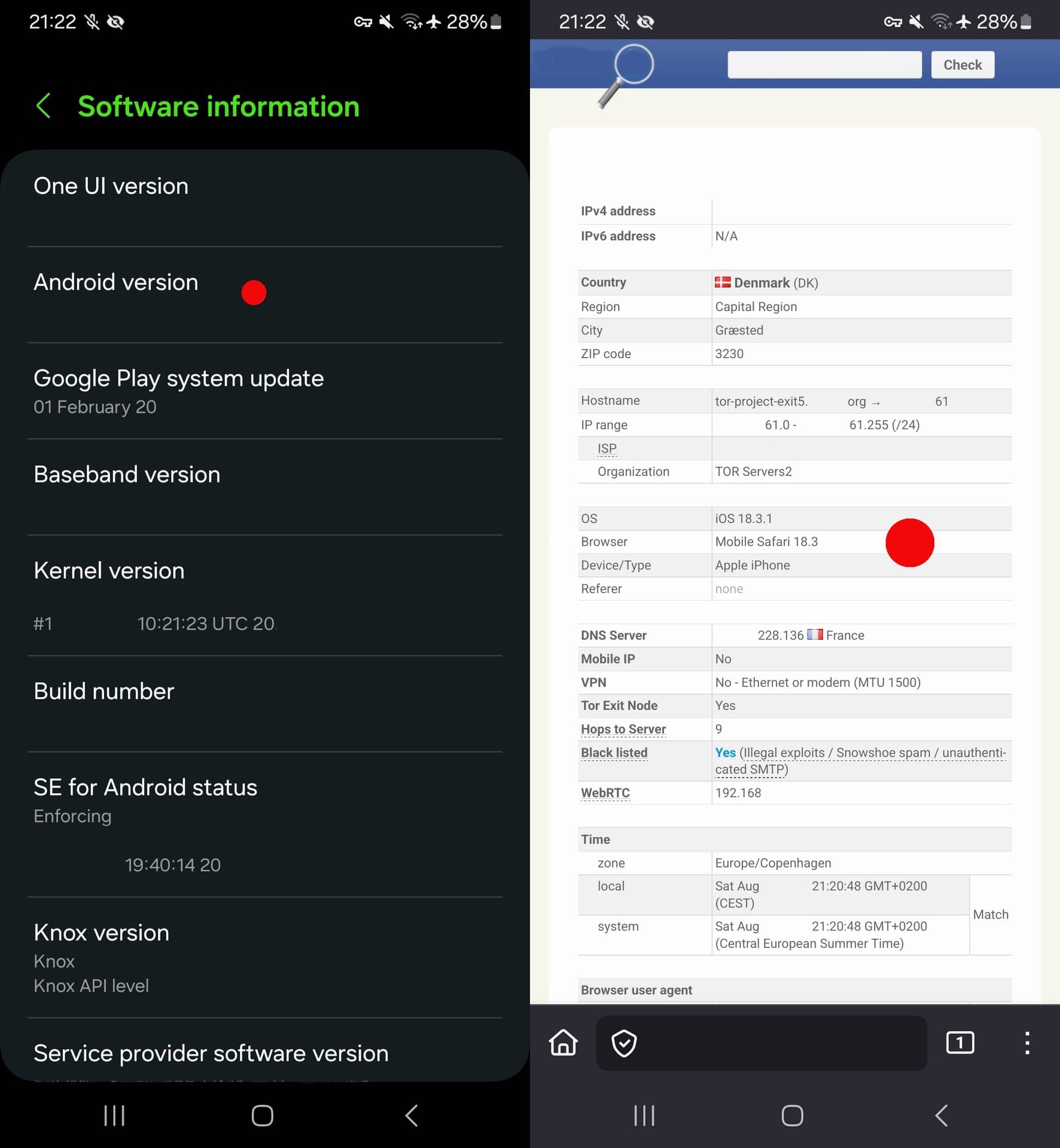Open the browser home icon

point(563,1043)
